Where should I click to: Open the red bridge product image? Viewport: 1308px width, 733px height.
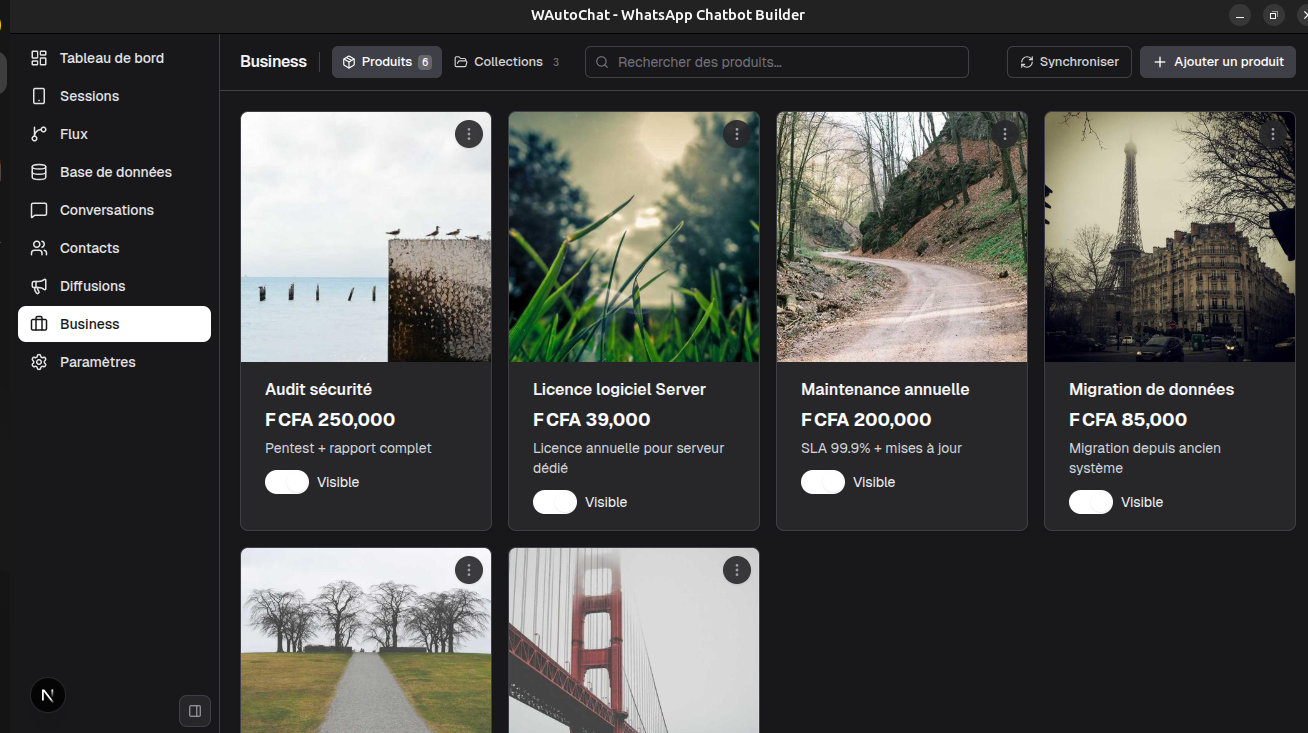(634, 640)
